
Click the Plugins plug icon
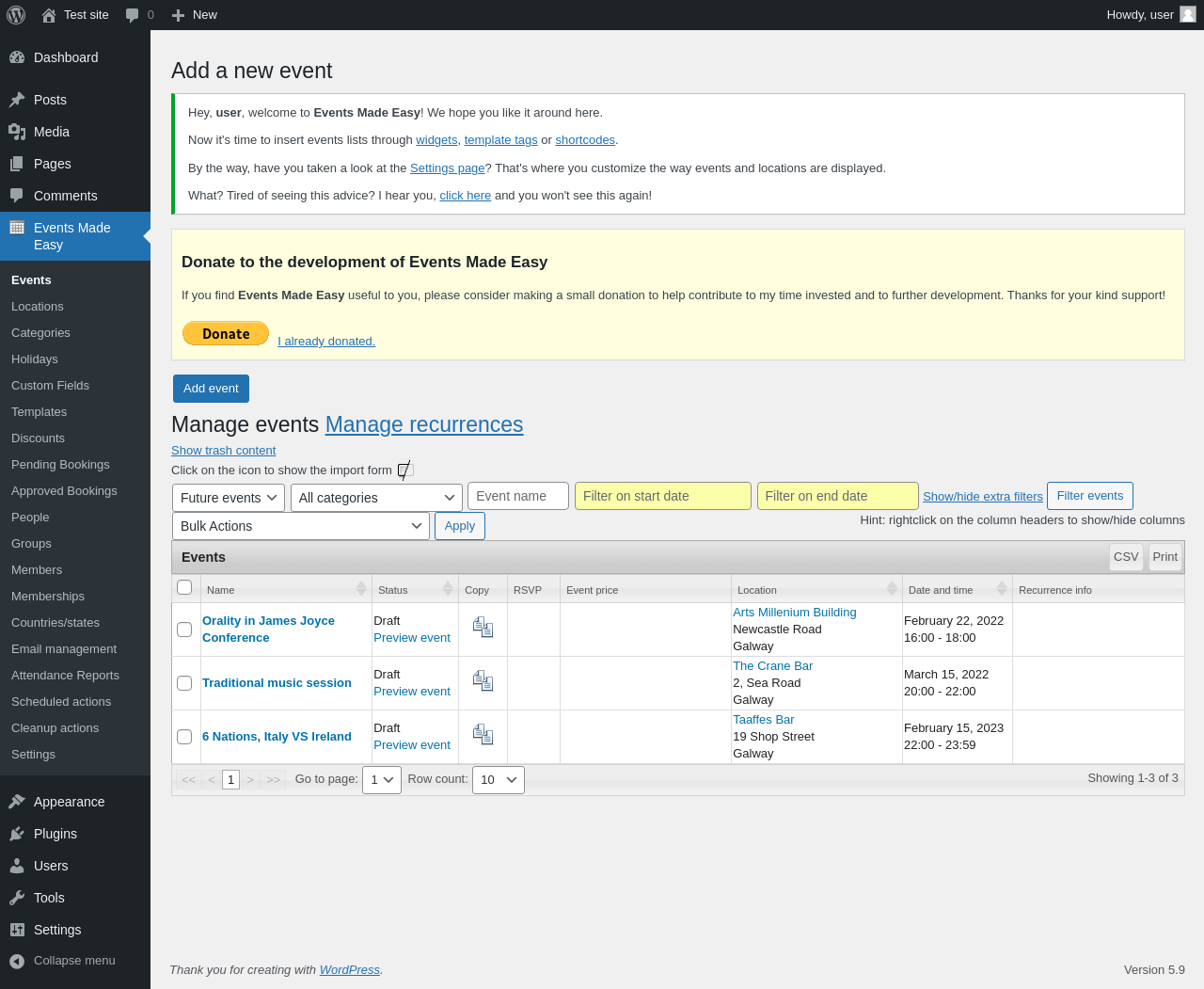pos(17,834)
